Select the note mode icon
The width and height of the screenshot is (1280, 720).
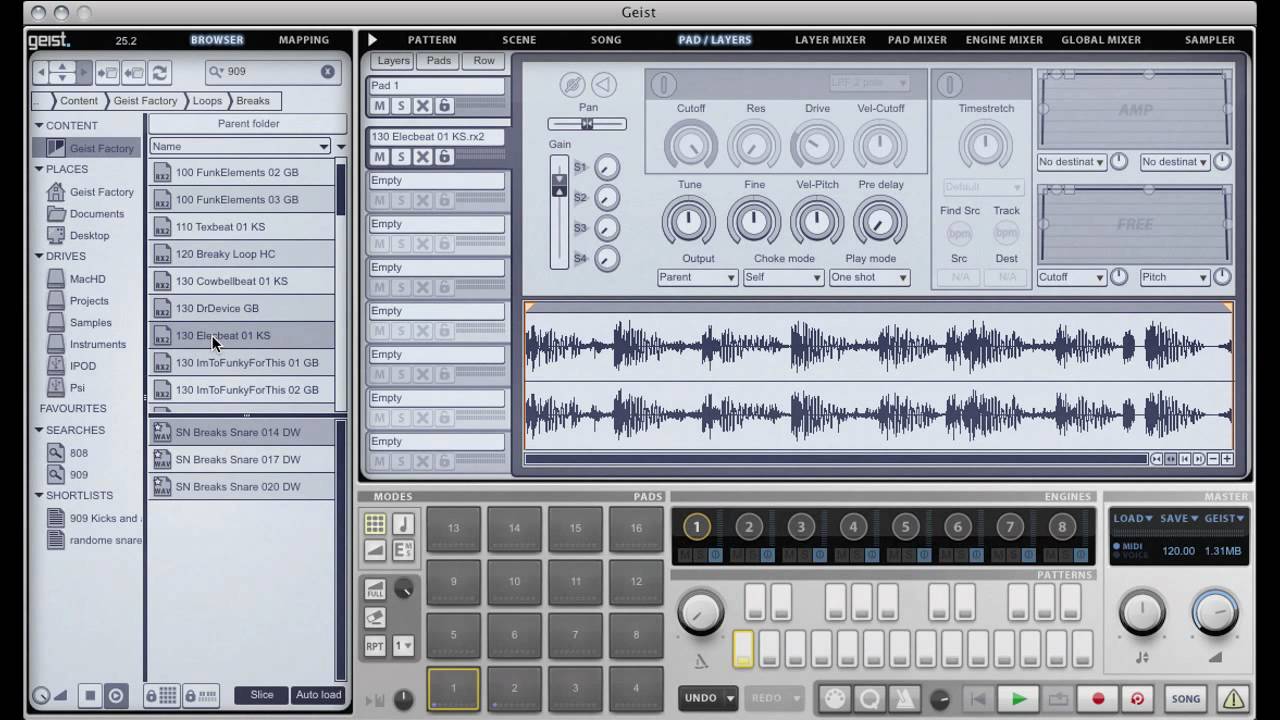[x=403, y=524]
